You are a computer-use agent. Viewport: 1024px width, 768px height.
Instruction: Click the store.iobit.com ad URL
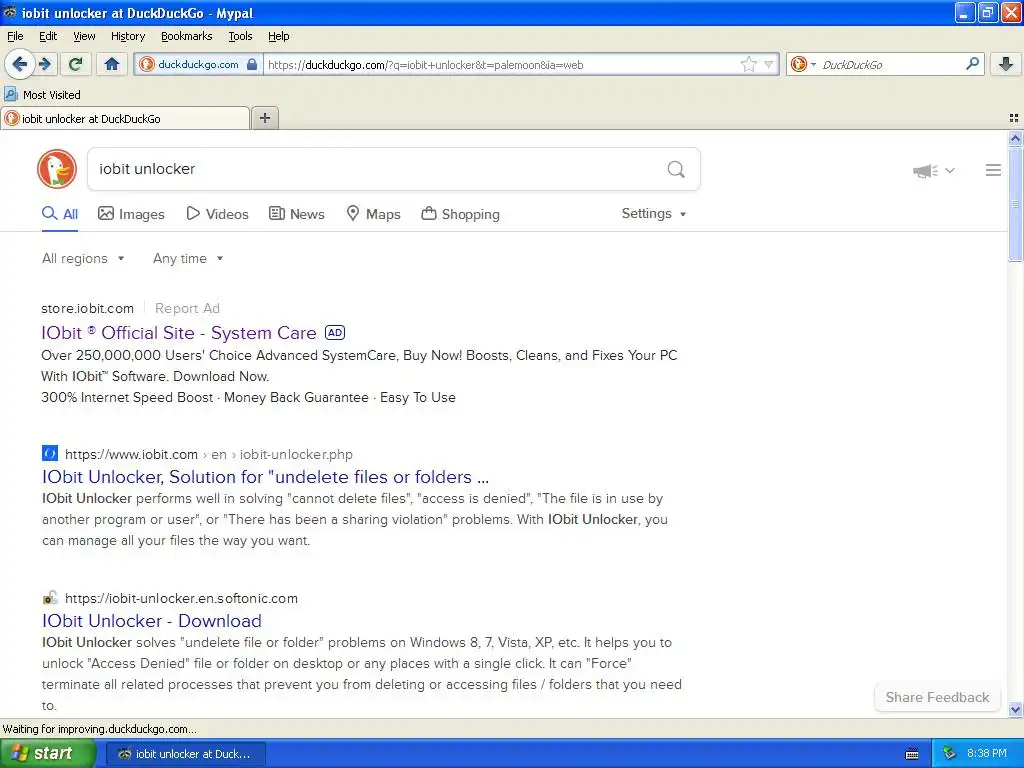[x=88, y=308]
